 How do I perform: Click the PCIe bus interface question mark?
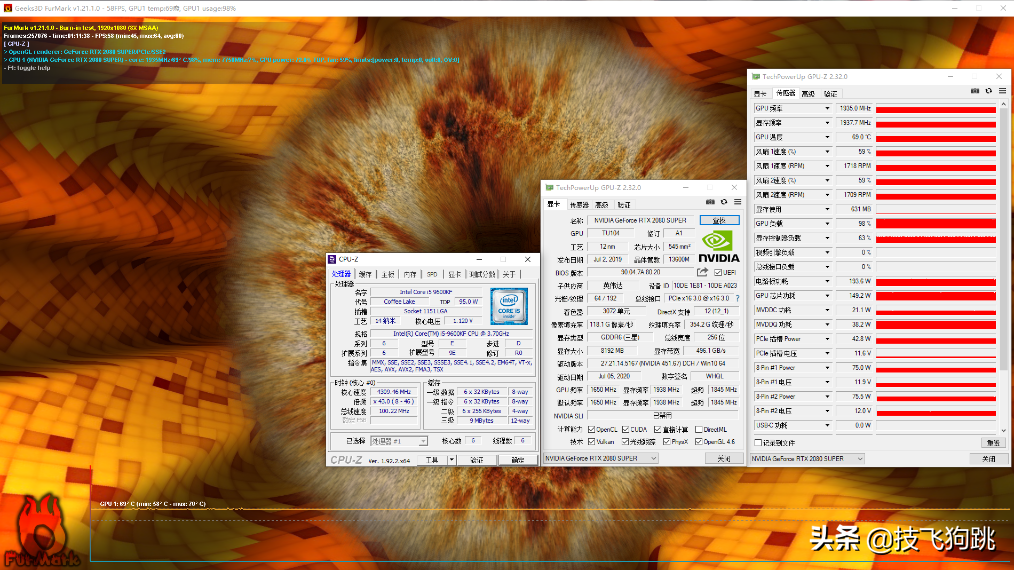coord(737,298)
